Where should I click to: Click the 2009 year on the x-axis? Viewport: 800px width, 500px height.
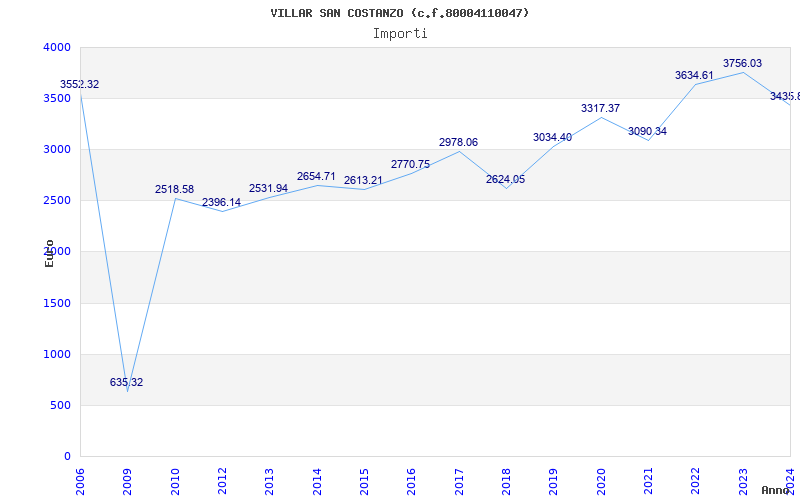click(127, 480)
